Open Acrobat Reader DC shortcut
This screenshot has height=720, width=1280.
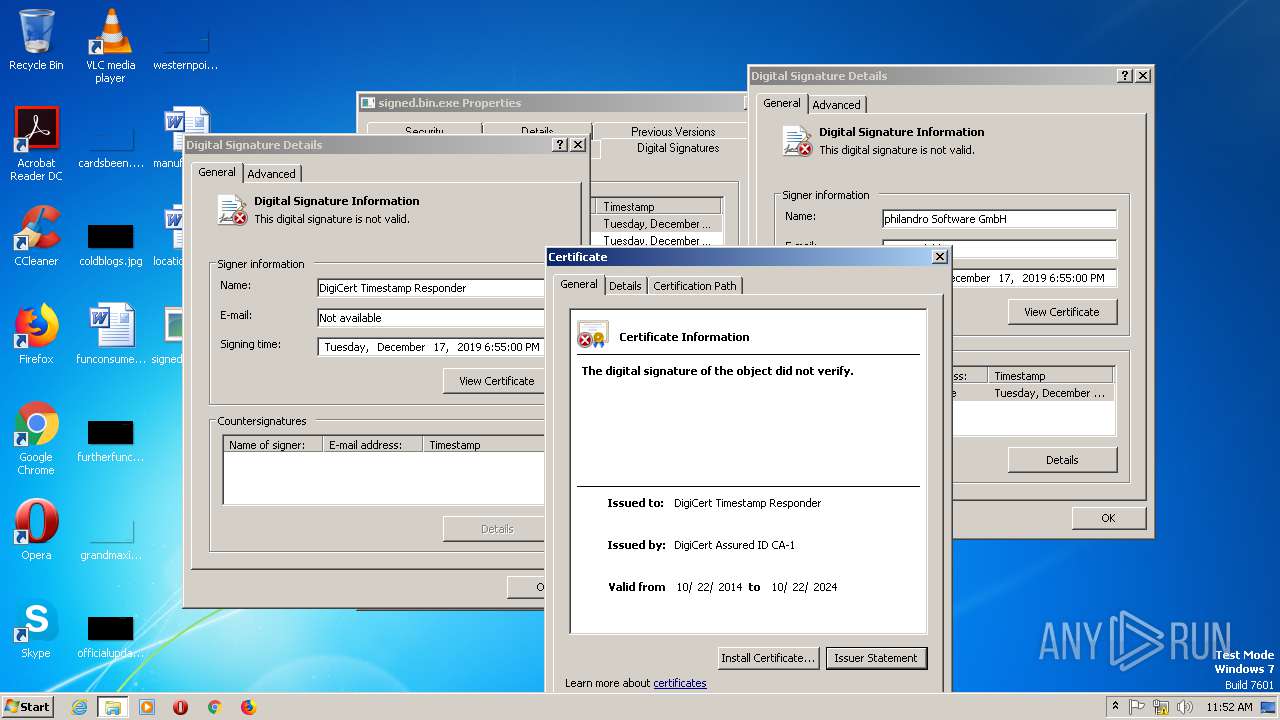36,144
